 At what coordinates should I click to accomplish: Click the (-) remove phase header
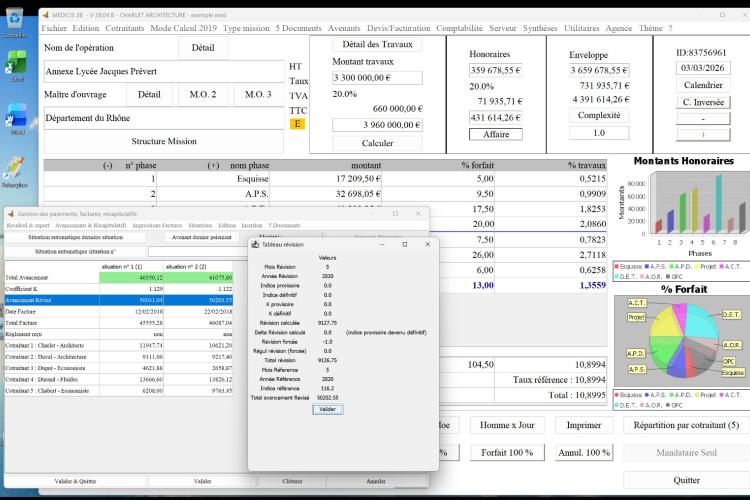click(x=108, y=166)
